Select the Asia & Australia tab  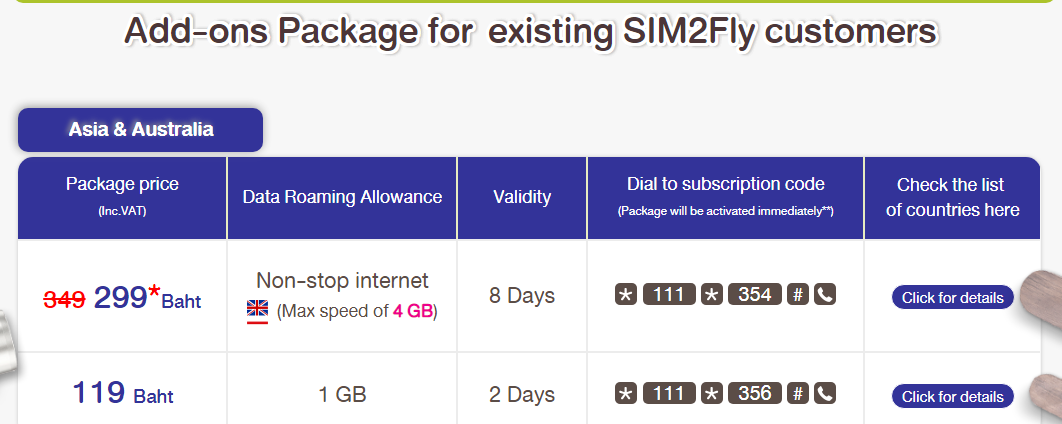coord(140,129)
